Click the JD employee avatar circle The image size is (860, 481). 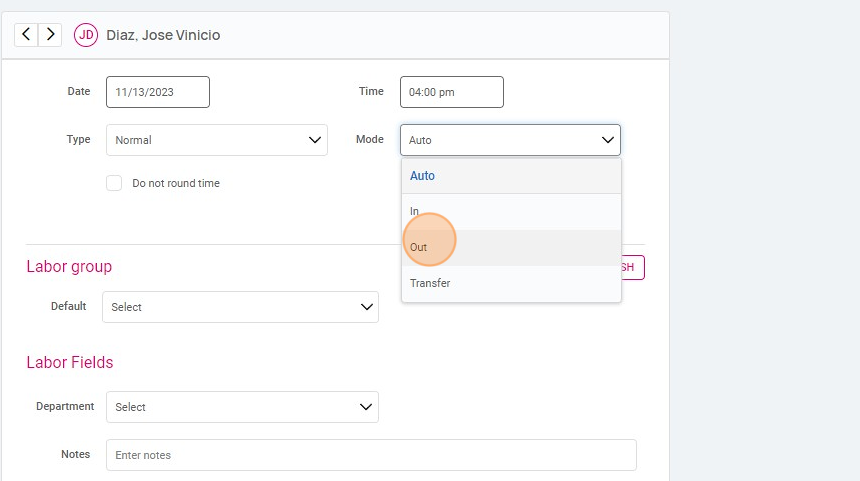click(87, 35)
